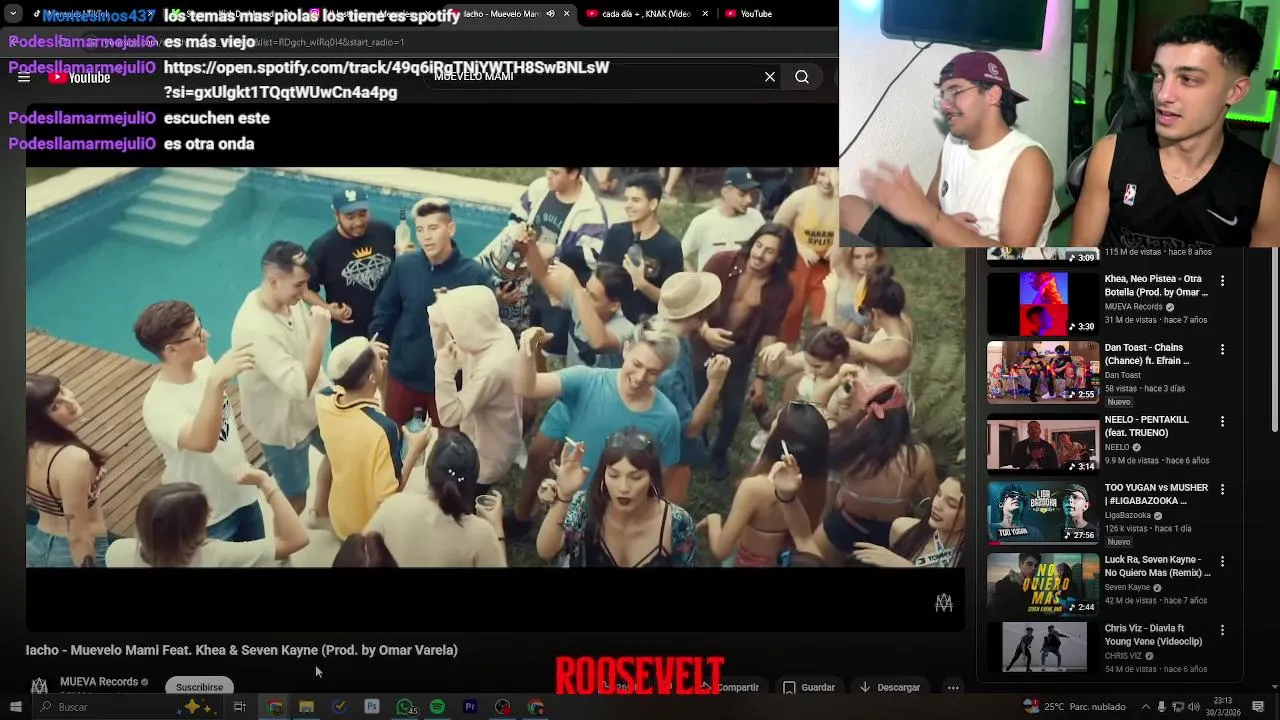Viewport: 1280px width, 720px height.
Task: Open the YouTube hamburger guide menu
Action: 24,77
